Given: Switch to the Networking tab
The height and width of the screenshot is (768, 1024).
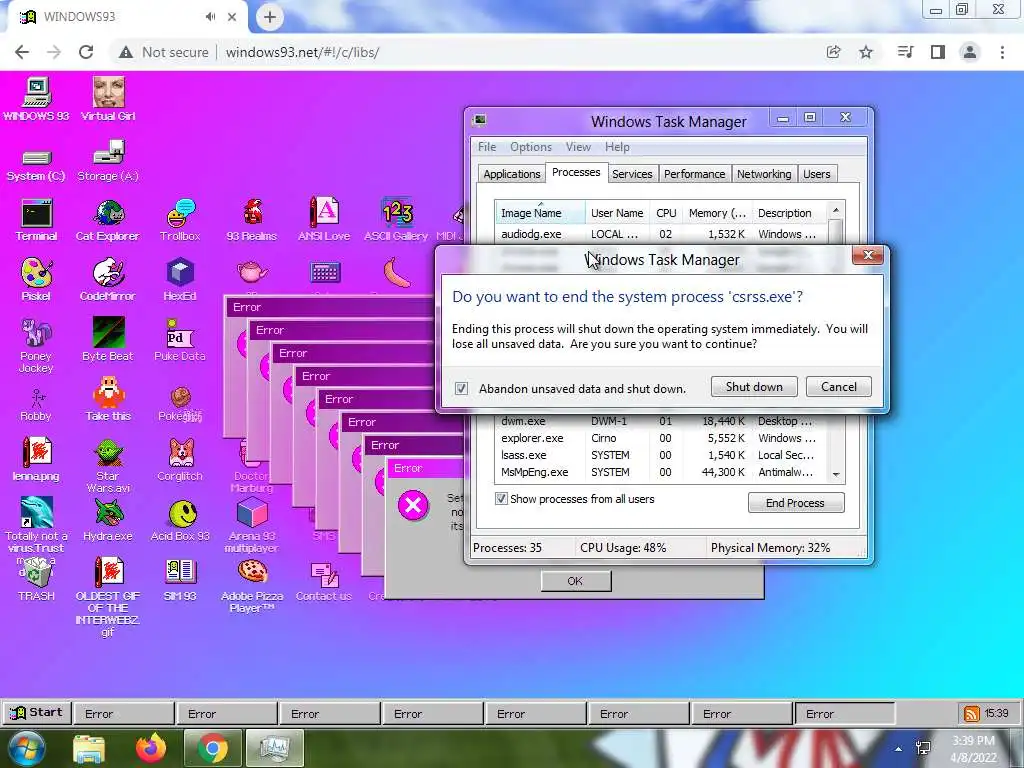Looking at the screenshot, I should (764, 174).
